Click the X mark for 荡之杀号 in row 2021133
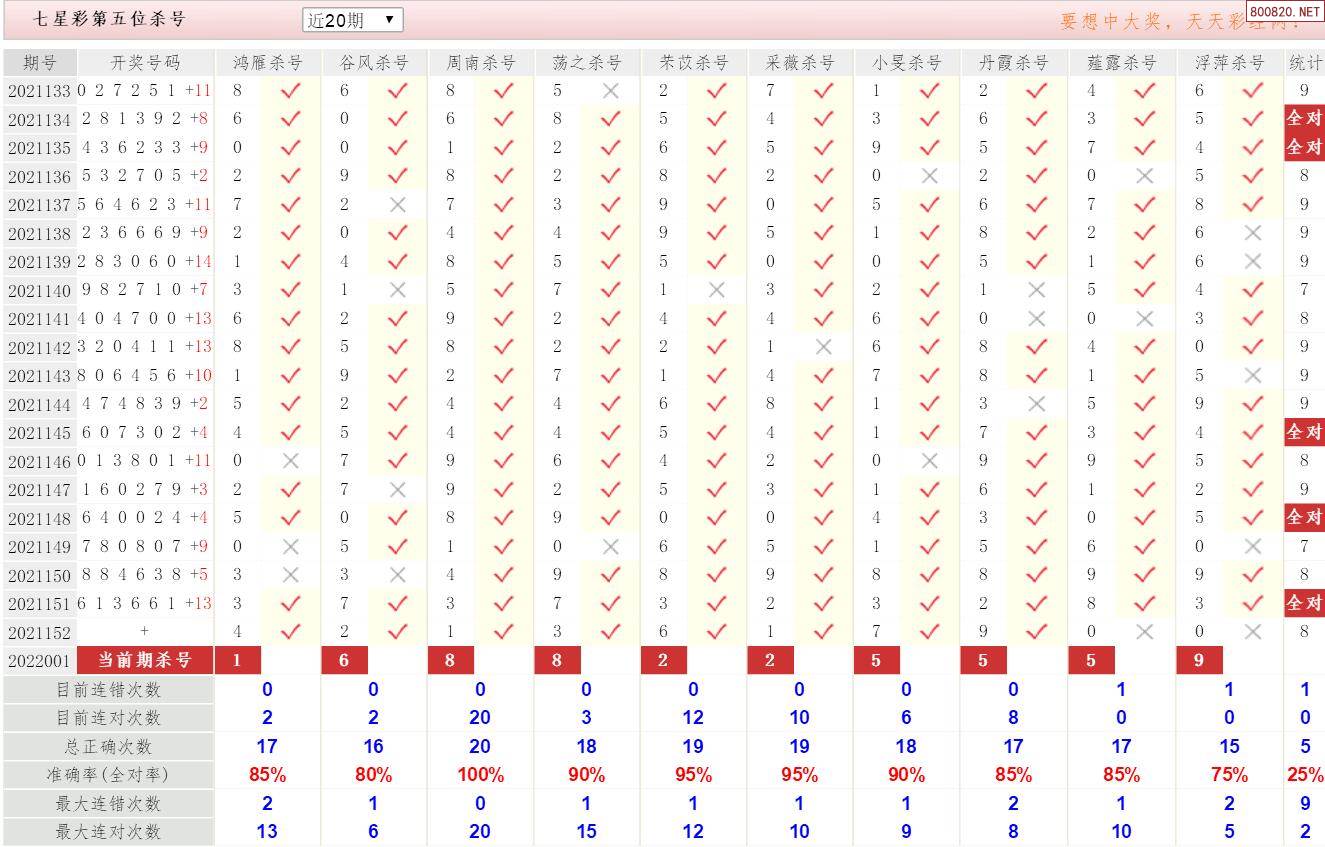The width and height of the screenshot is (1325, 847). 611,91
